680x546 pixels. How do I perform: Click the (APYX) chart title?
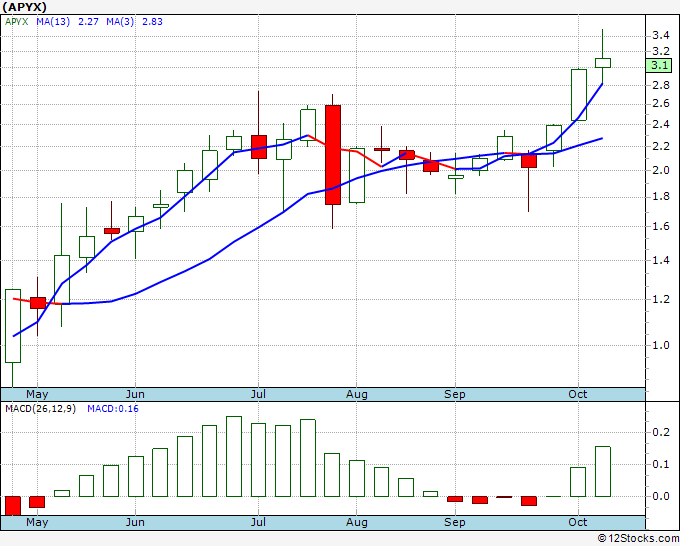point(24,7)
